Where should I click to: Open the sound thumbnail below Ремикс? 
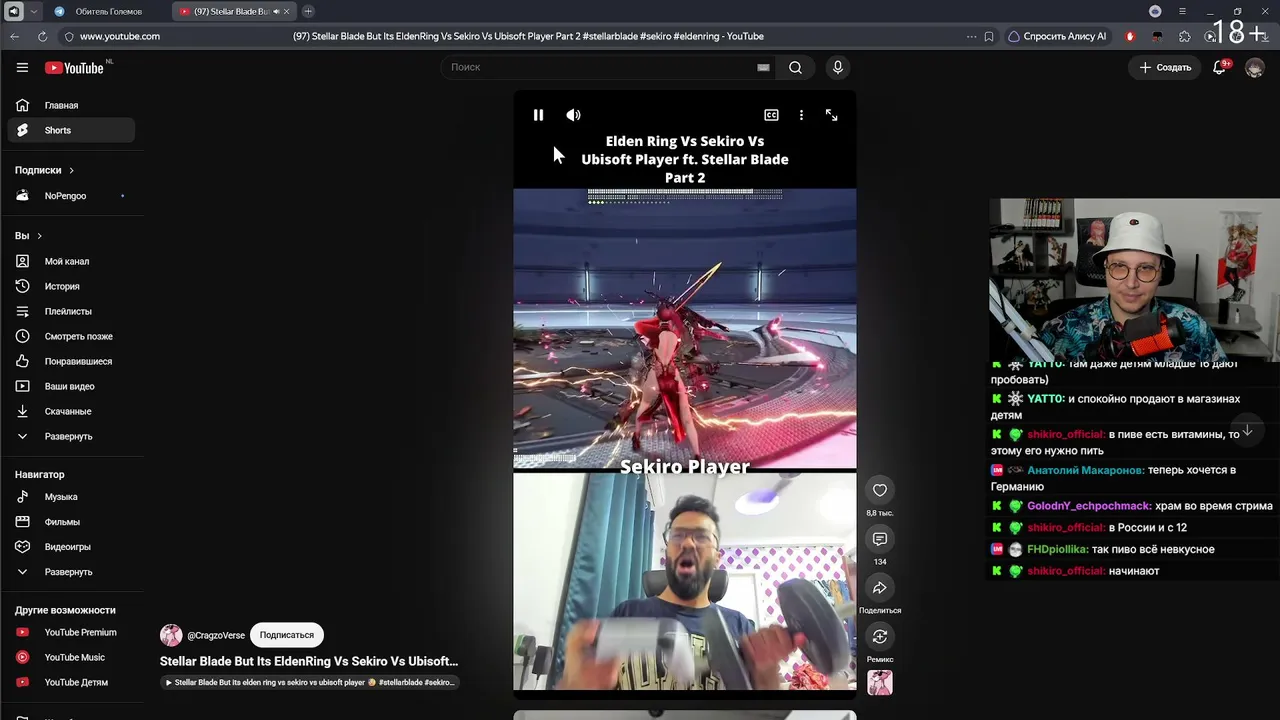pos(880,682)
